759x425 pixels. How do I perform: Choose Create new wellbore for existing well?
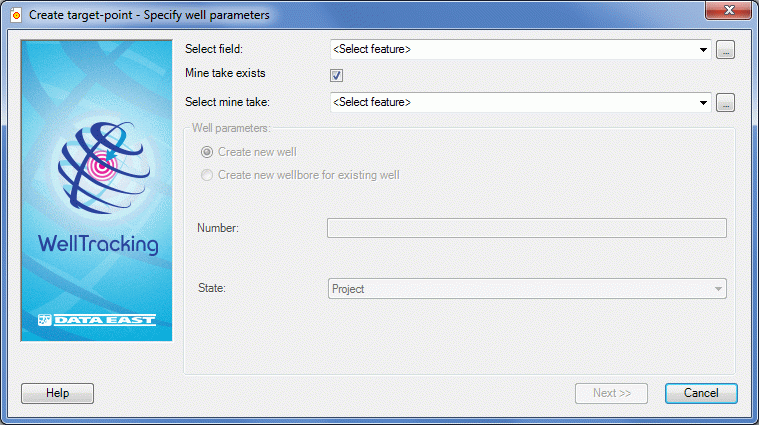207,175
